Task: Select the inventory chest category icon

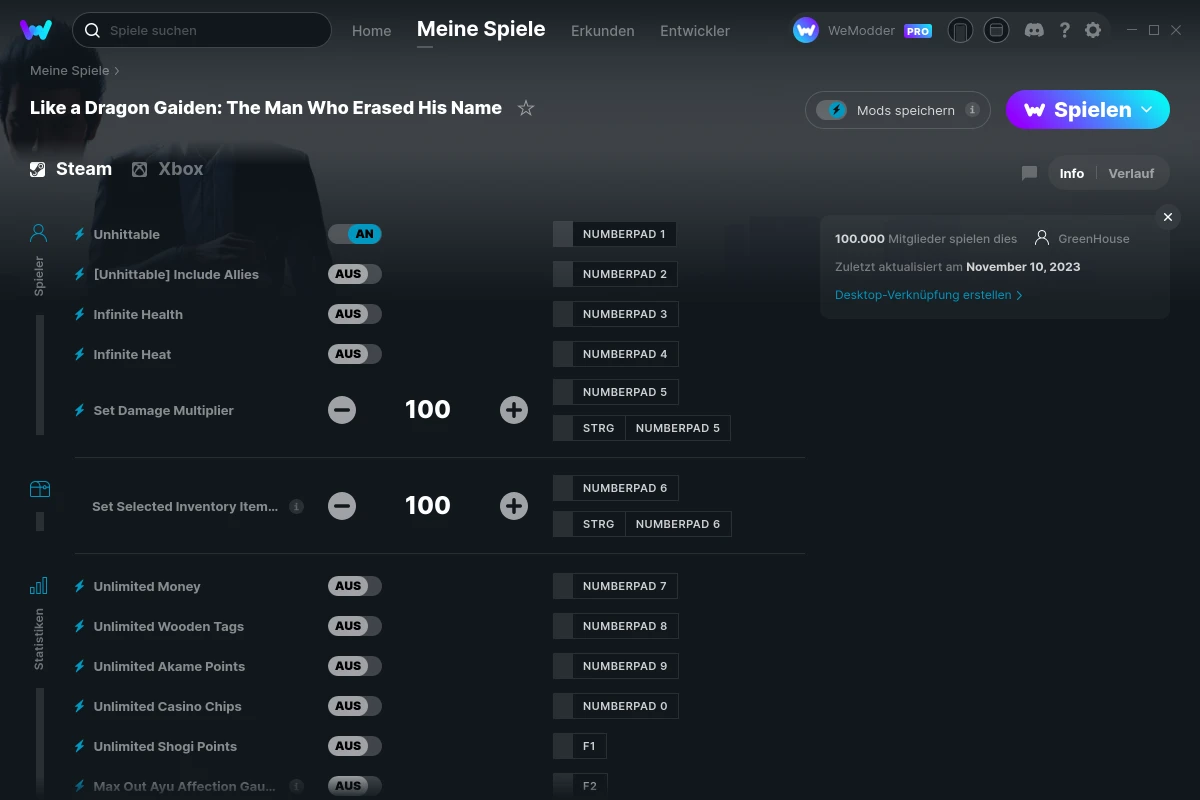Action: (x=39, y=489)
